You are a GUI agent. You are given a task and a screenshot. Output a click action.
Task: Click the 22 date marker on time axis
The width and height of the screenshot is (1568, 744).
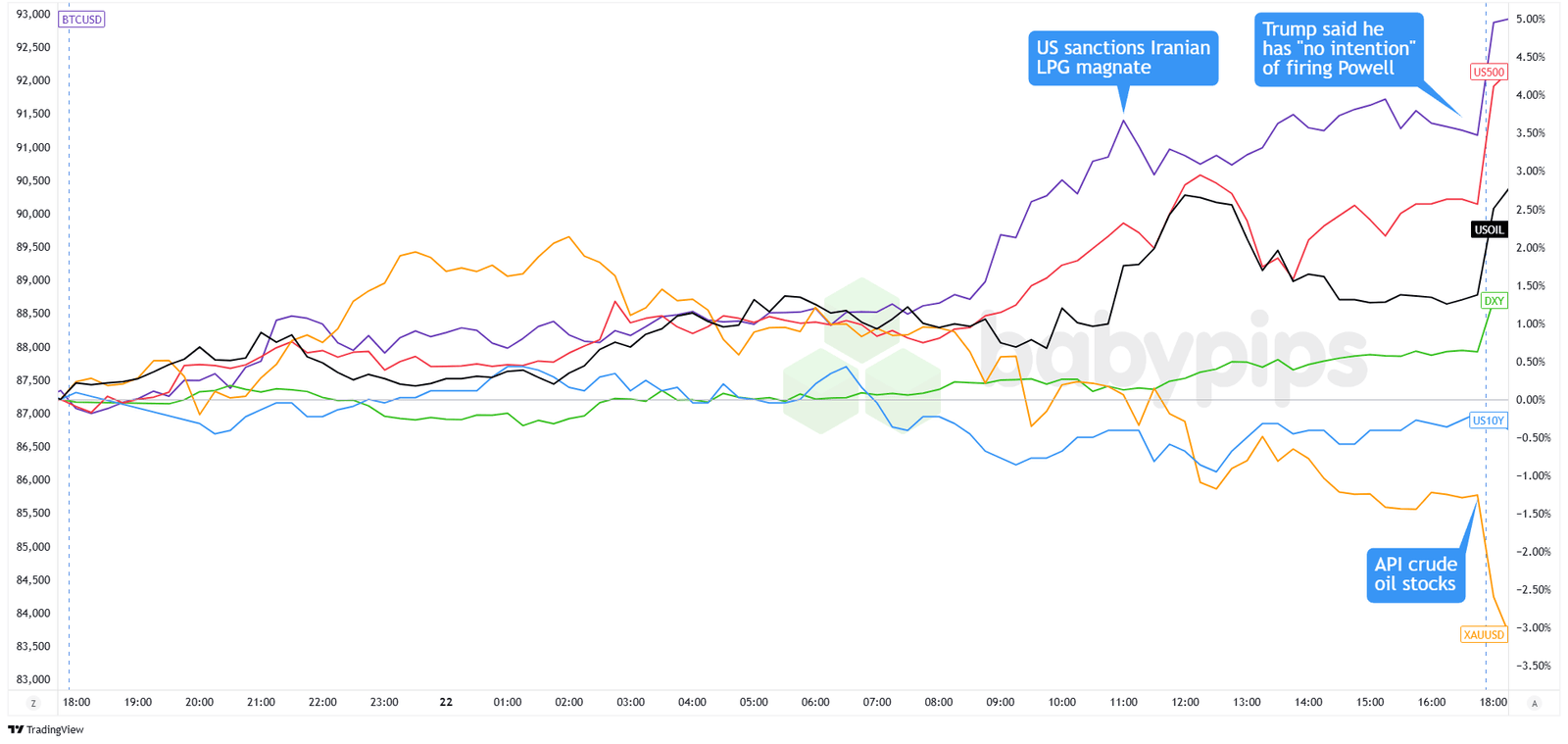(x=446, y=702)
